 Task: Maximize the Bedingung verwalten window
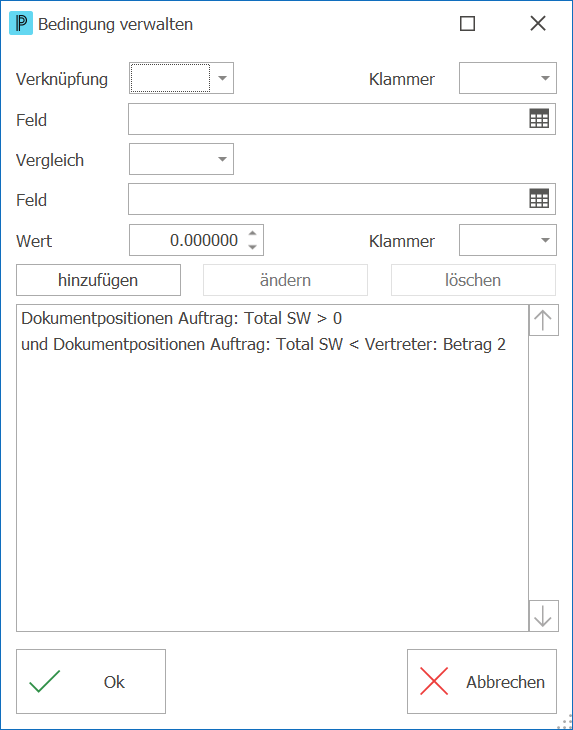467,23
